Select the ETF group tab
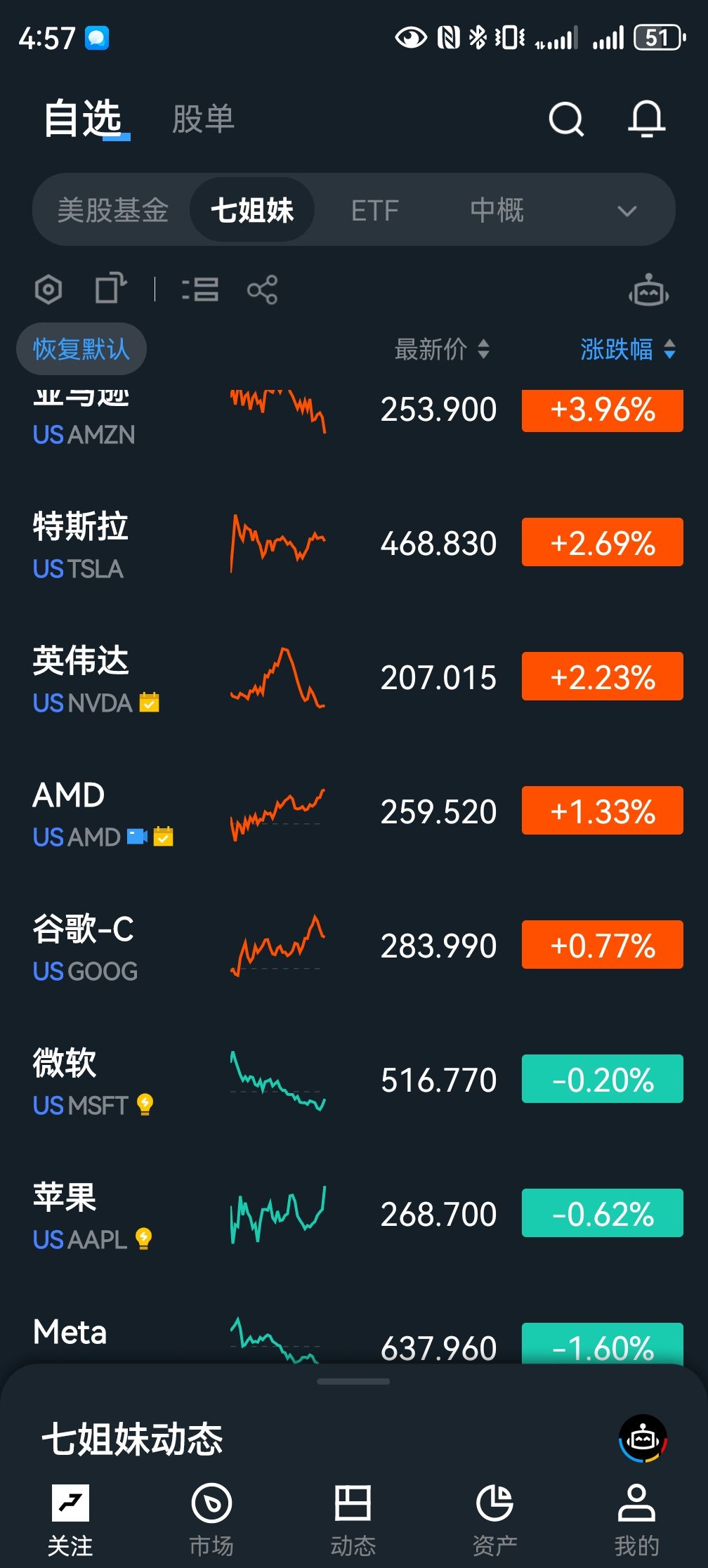Screen dimensions: 708x1568 [374, 211]
